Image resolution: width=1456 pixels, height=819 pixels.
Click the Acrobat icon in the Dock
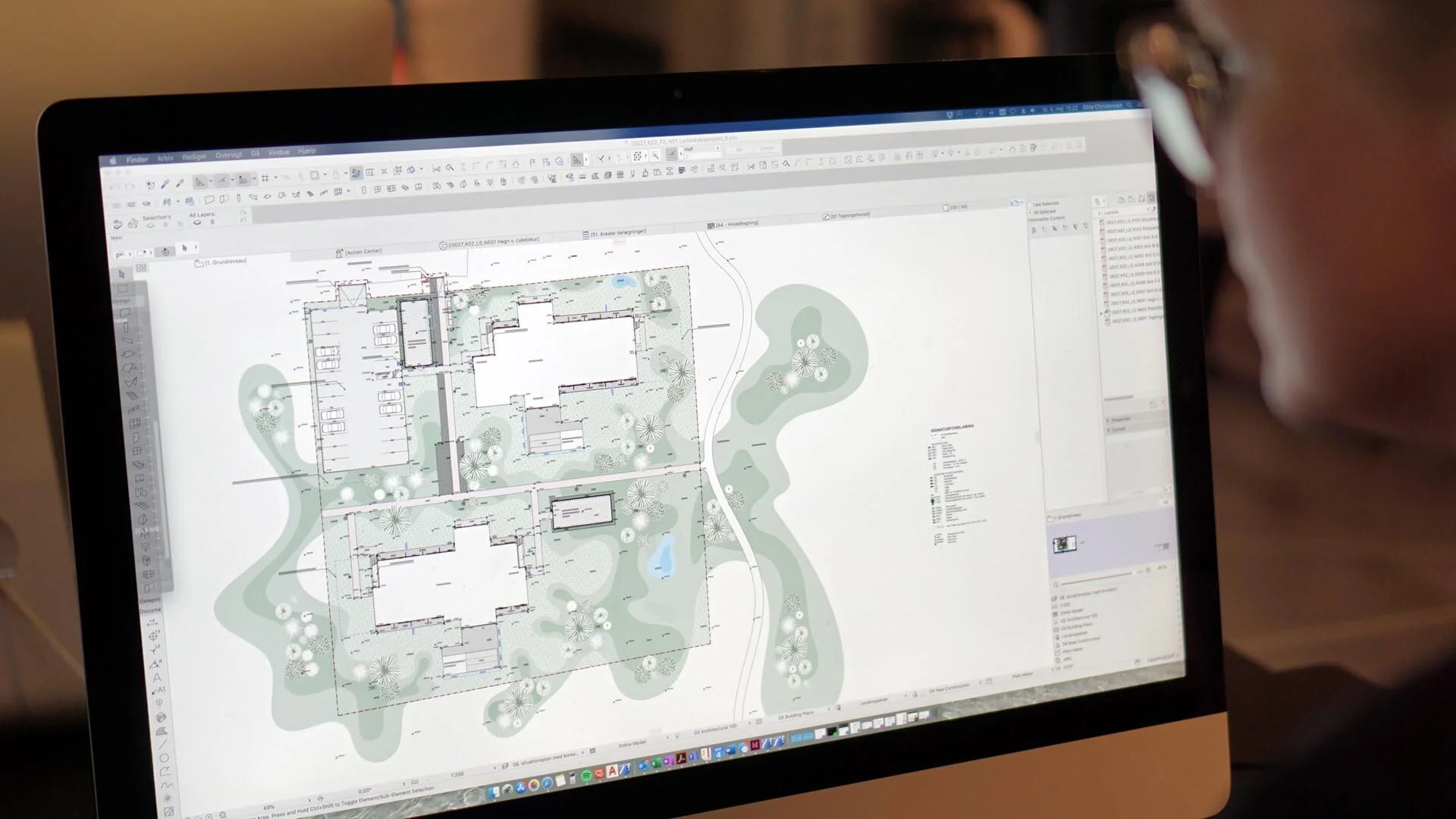pos(682,759)
